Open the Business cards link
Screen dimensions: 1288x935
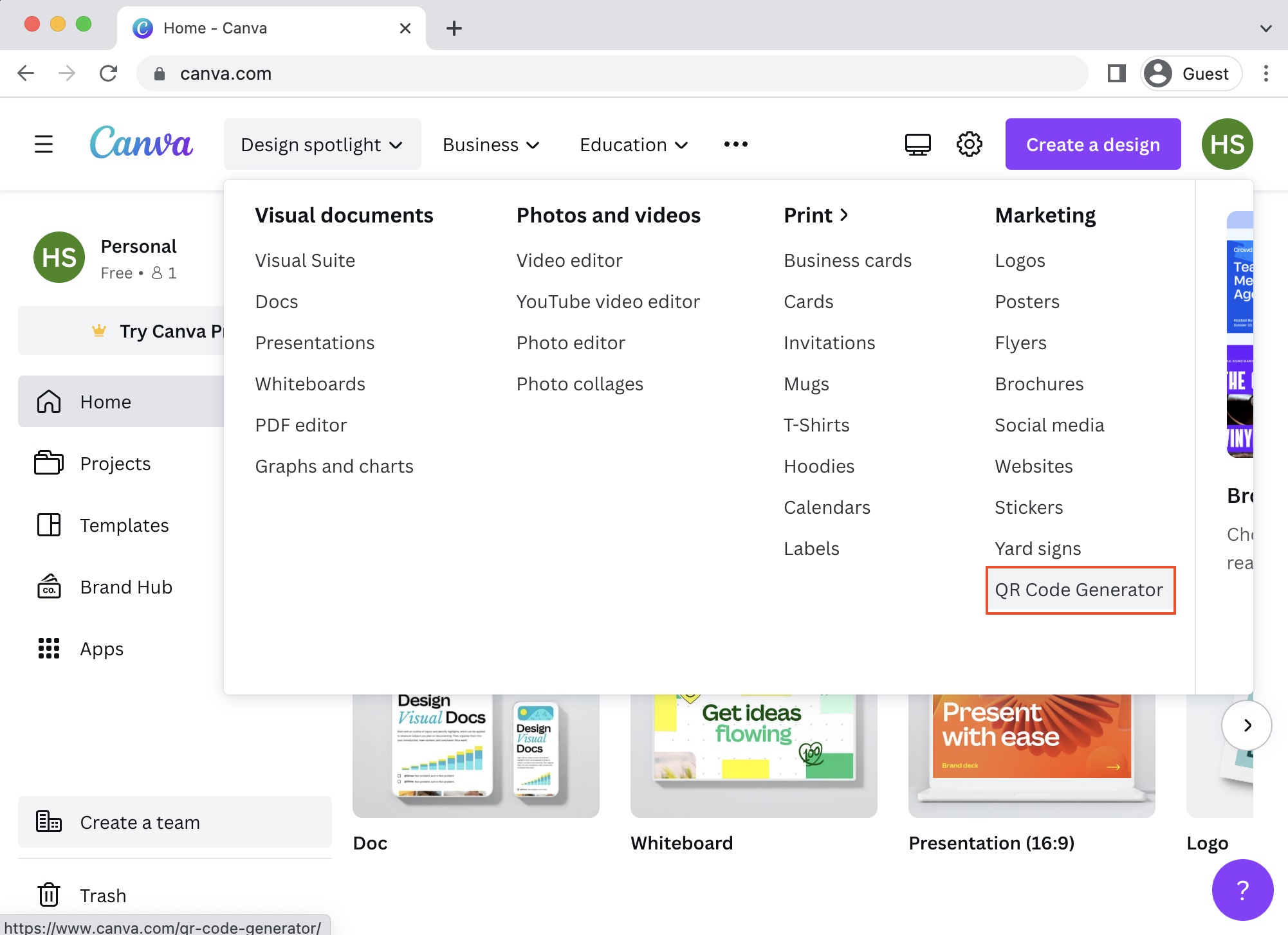[x=847, y=260]
